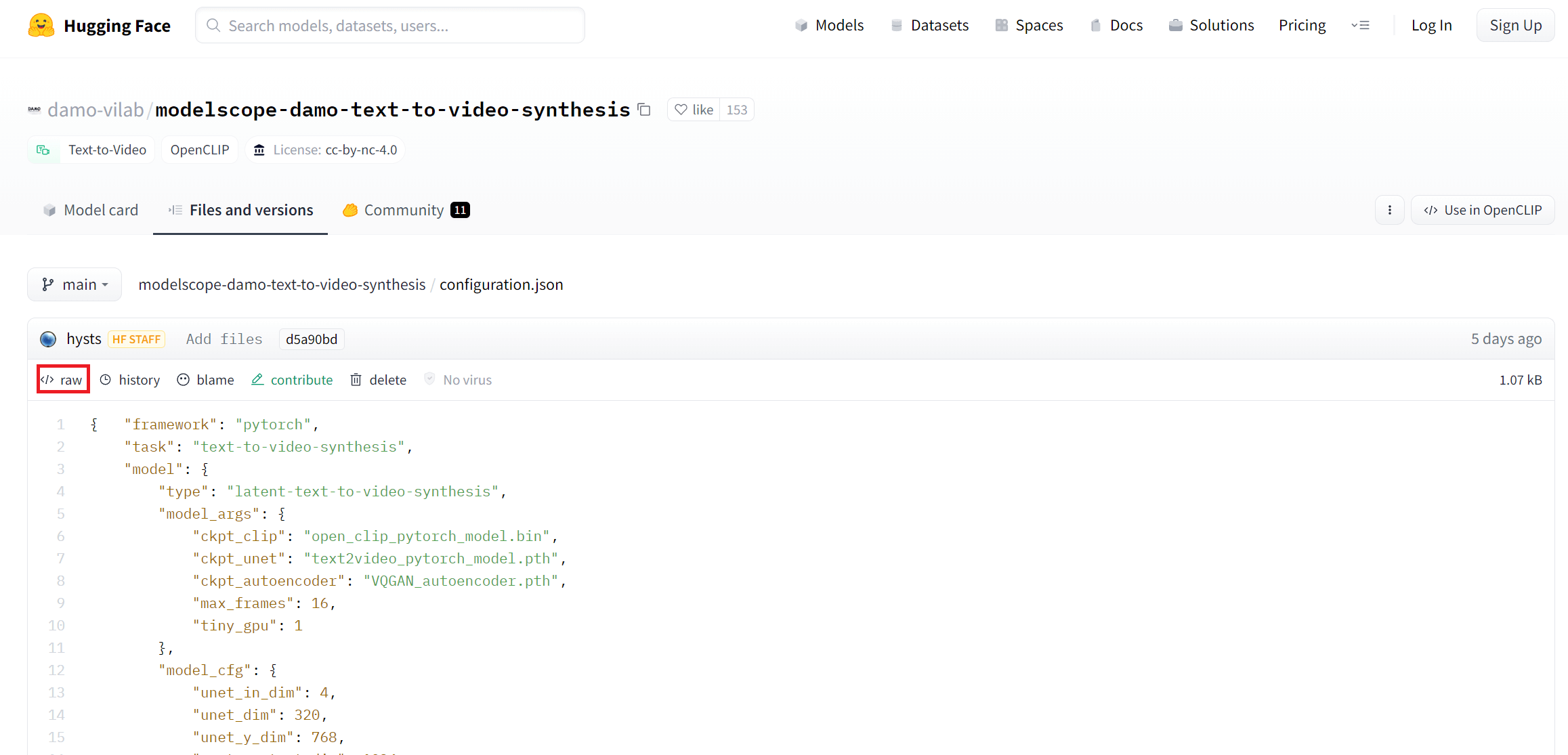Select the OpenCLIP library tag
This screenshot has width=1568, height=755.
(199, 150)
